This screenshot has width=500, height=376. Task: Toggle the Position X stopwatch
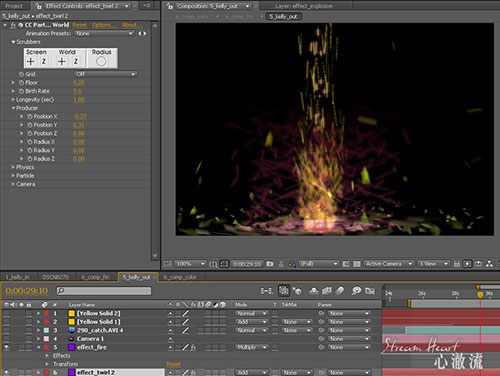coord(30,116)
